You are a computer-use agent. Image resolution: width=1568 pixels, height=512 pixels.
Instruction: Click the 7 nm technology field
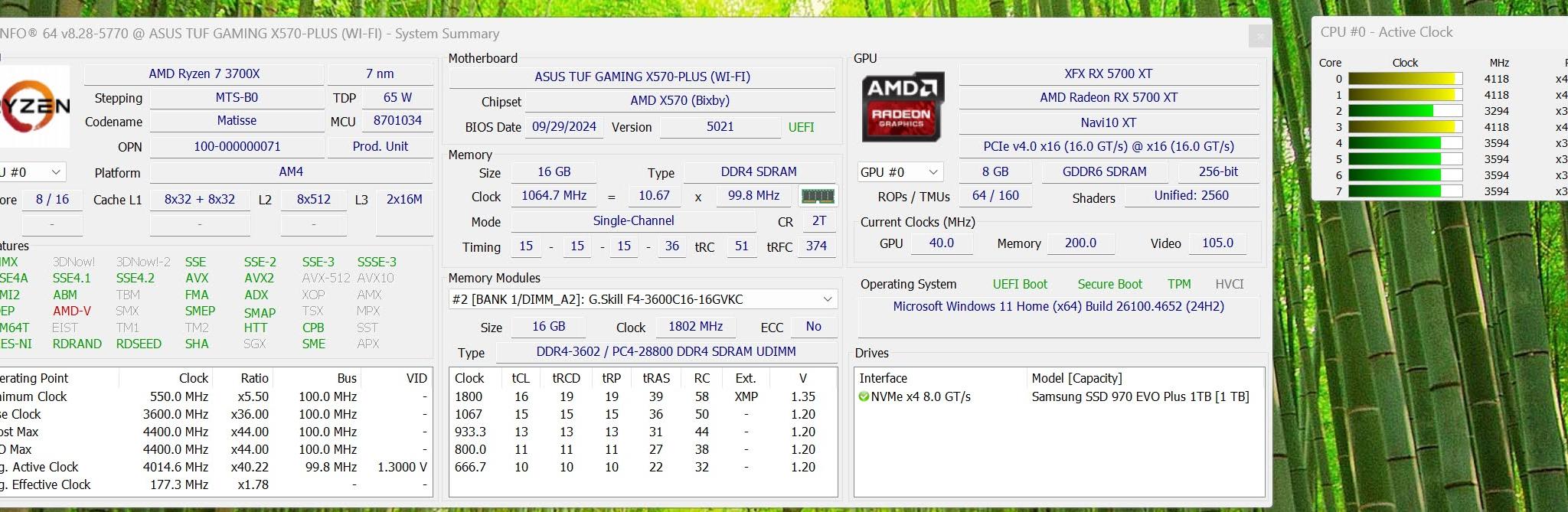(x=380, y=74)
